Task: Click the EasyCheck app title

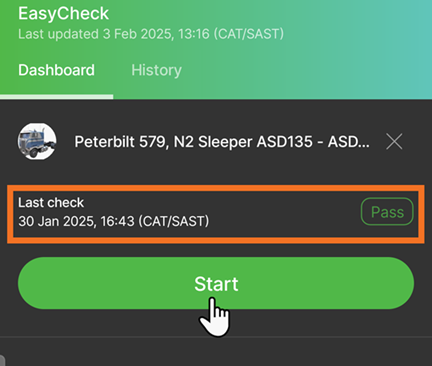Action: click(63, 14)
